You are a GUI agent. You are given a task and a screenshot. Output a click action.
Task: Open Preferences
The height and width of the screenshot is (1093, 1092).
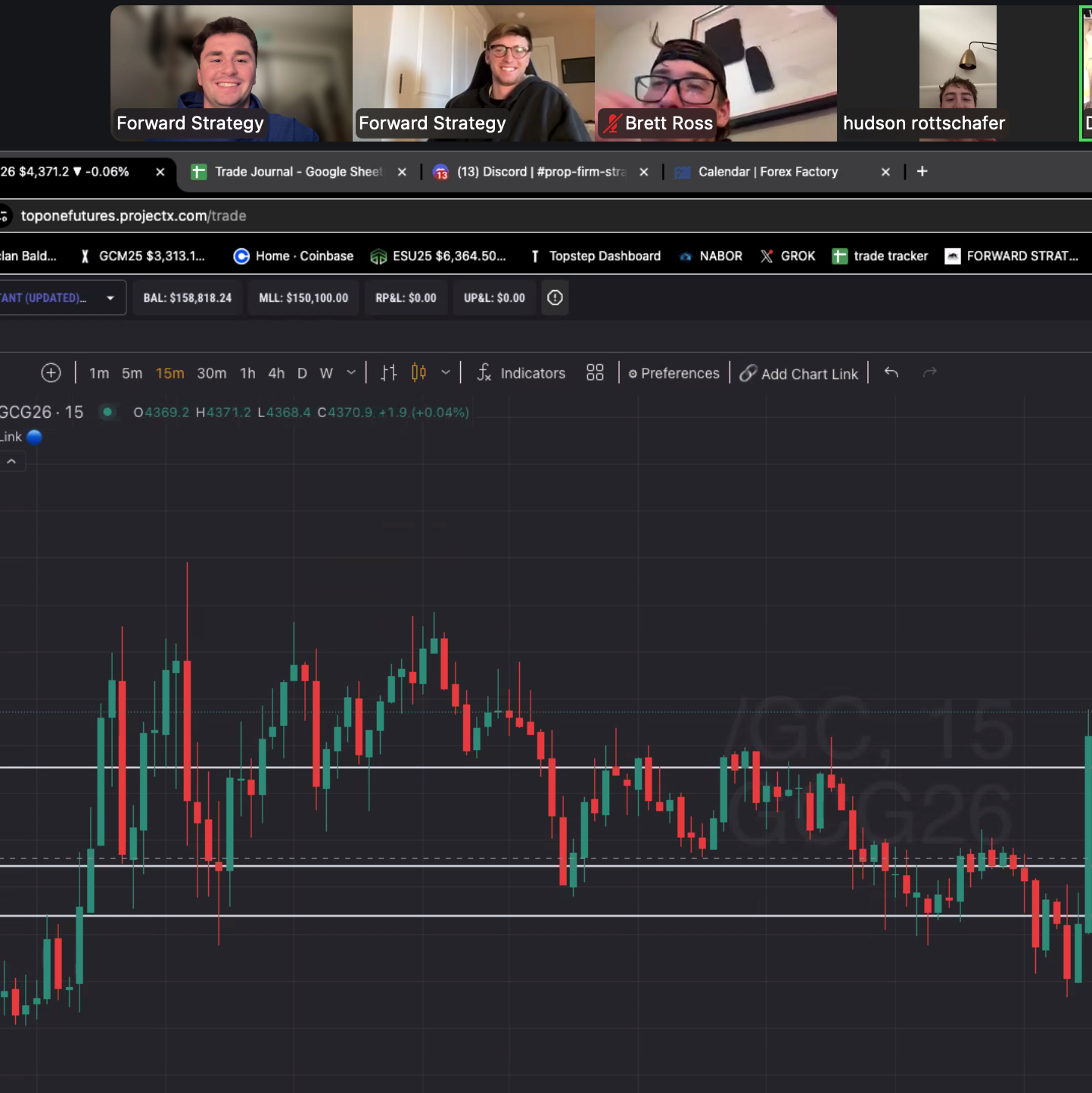point(673,372)
